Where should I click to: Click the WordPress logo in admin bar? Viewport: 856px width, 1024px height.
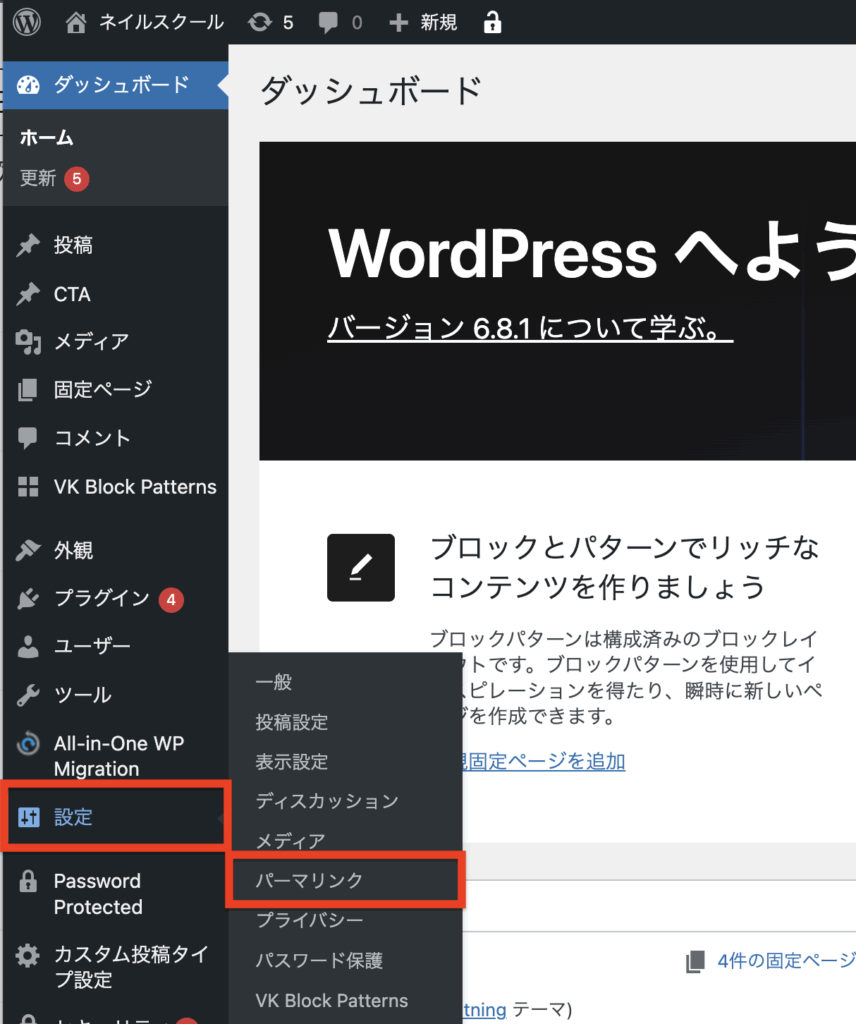(x=27, y=22)
